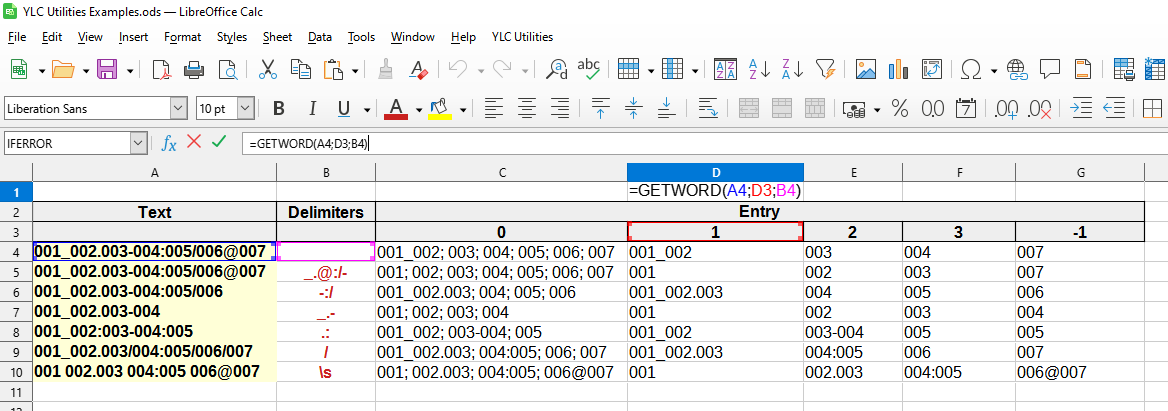Insert an Image
Screen dimensions: 1168x411
click(x=866, y=70)
